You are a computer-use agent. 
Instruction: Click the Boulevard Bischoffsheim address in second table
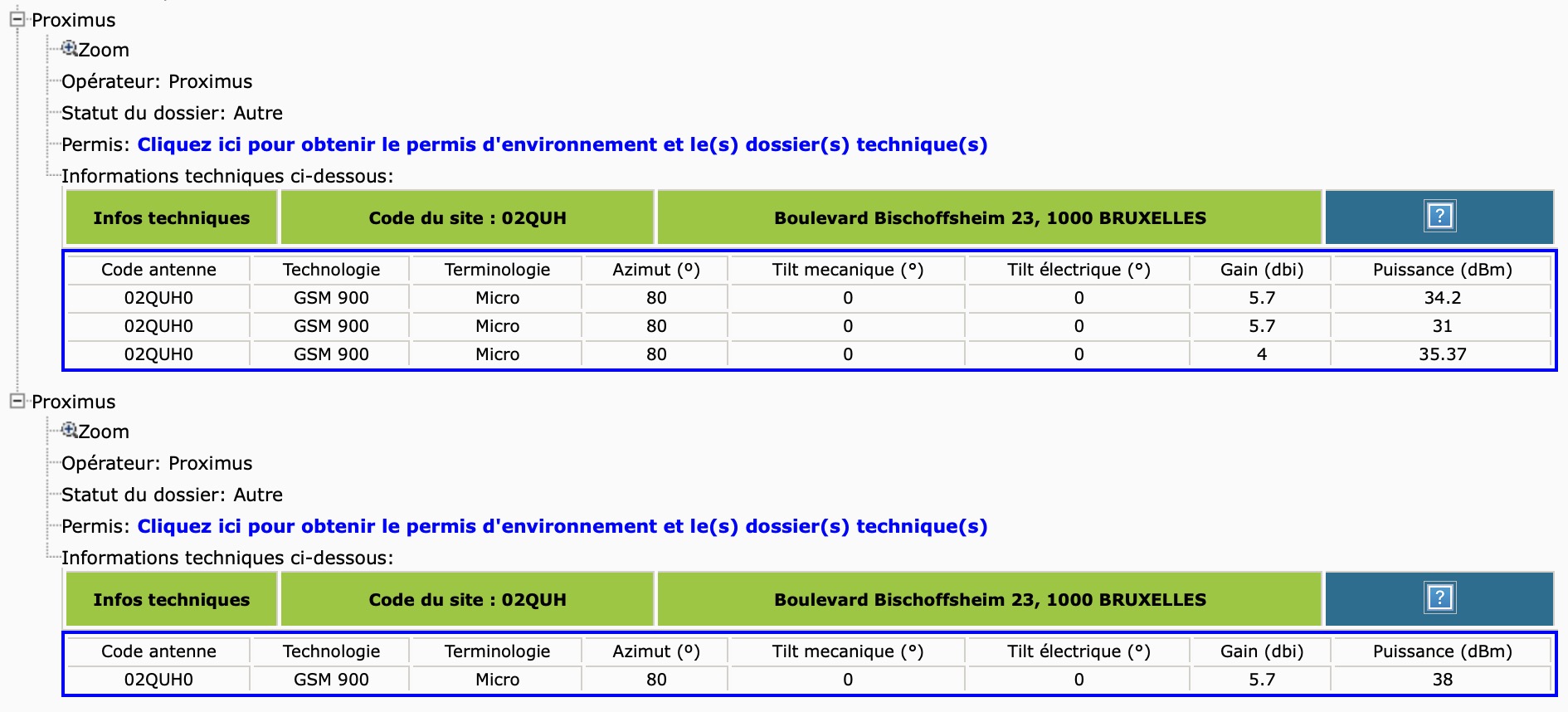coord(990,599)
